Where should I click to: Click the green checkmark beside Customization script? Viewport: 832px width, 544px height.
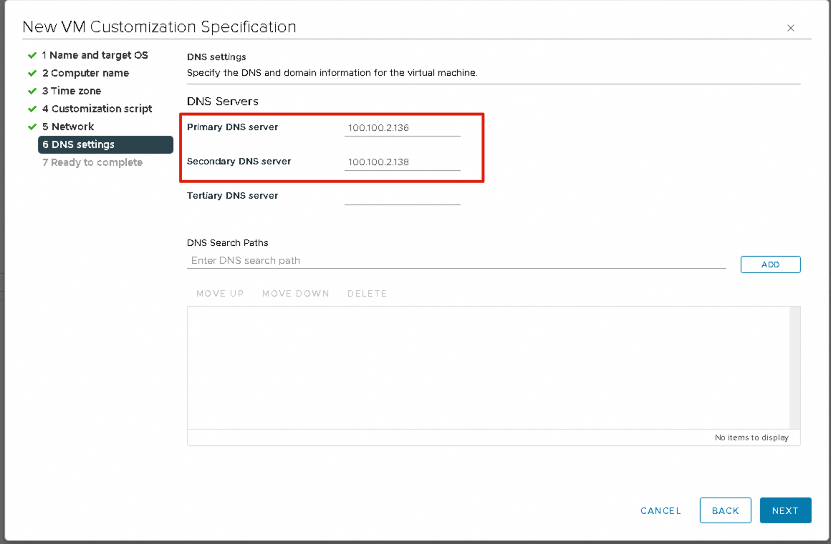pyautogui.click(x=33, y=109)
